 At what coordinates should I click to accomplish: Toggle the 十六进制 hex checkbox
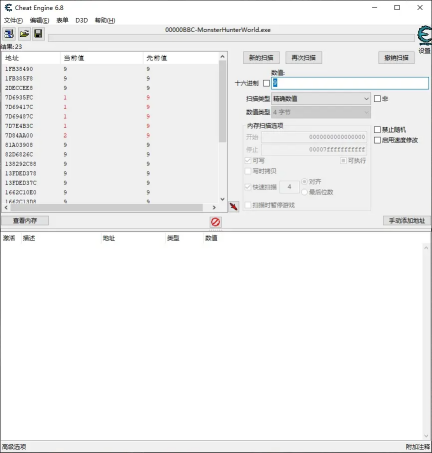tap(266, 83)
